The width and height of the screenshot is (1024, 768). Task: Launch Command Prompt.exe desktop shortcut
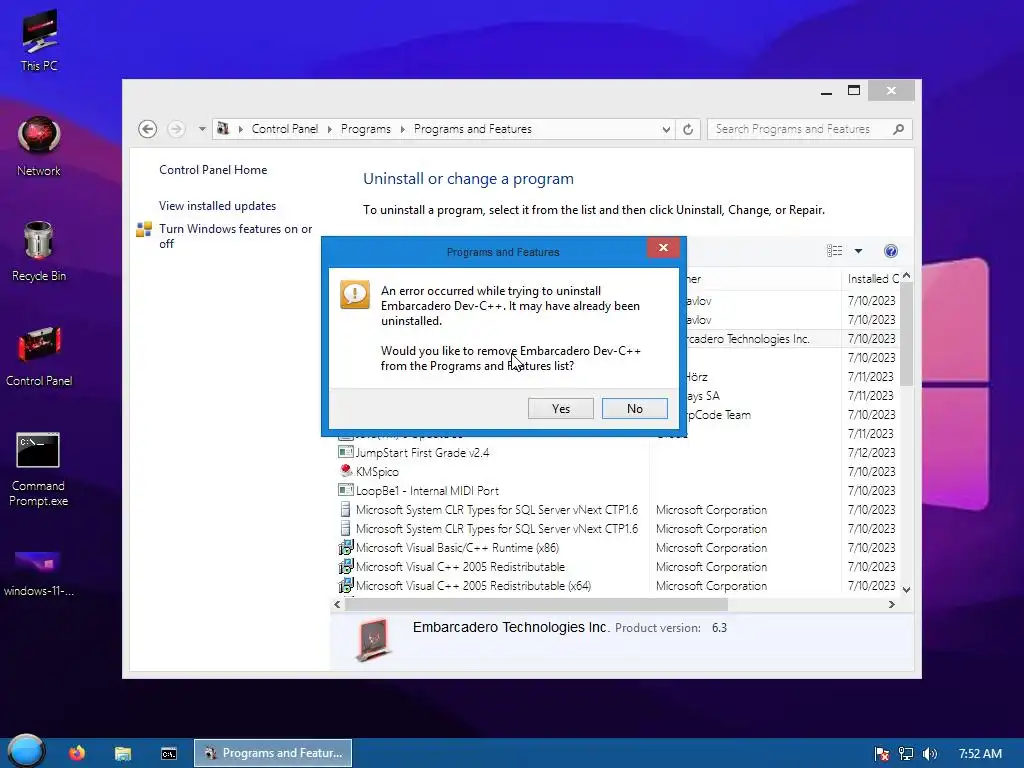(x=38, y=470)
